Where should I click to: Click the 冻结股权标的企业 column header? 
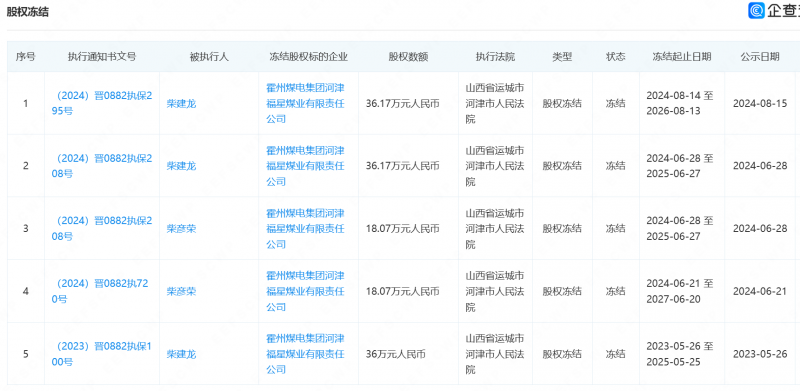(308, 57)
